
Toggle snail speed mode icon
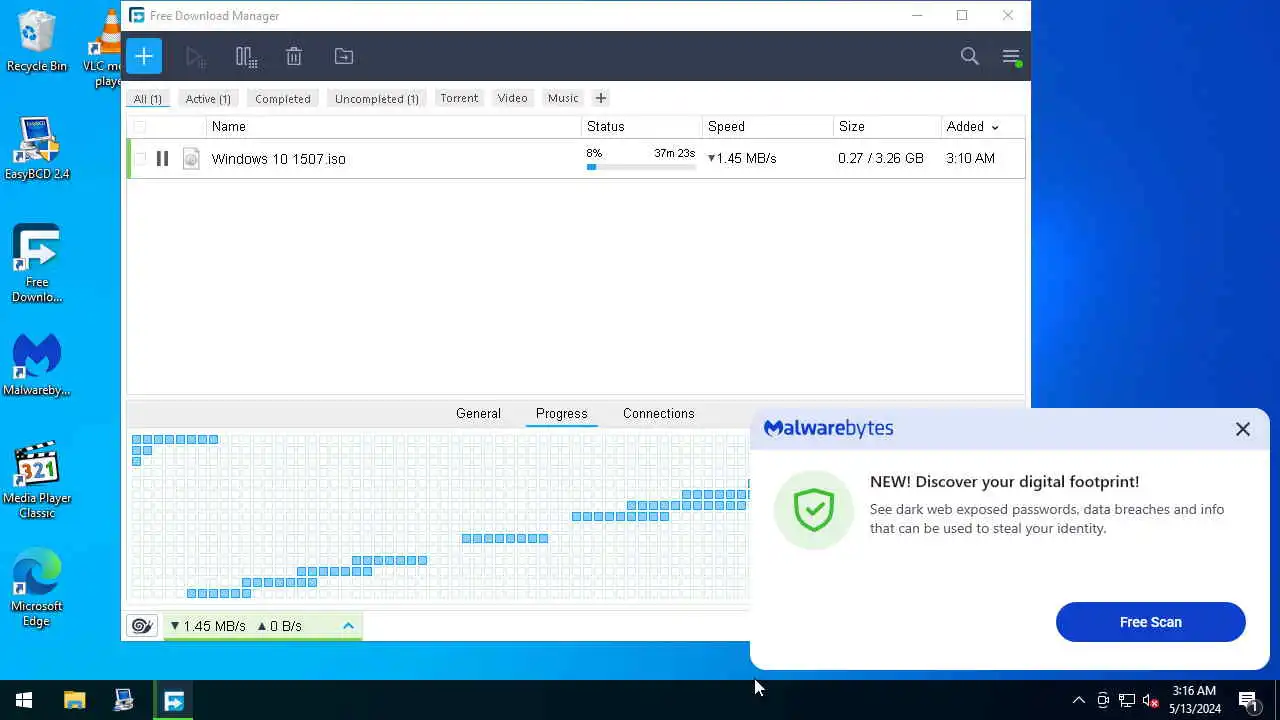[x=142, y=626]
